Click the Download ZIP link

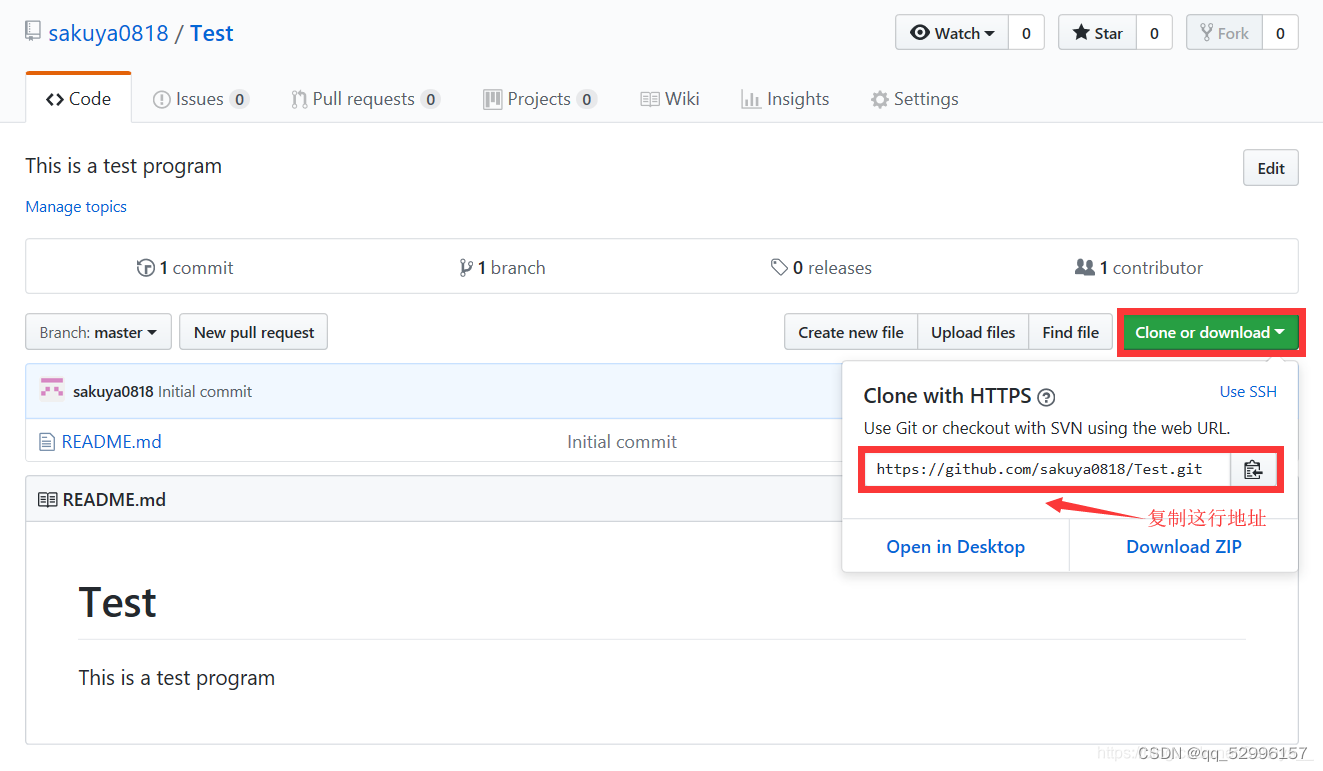[x=1184, y=547]
